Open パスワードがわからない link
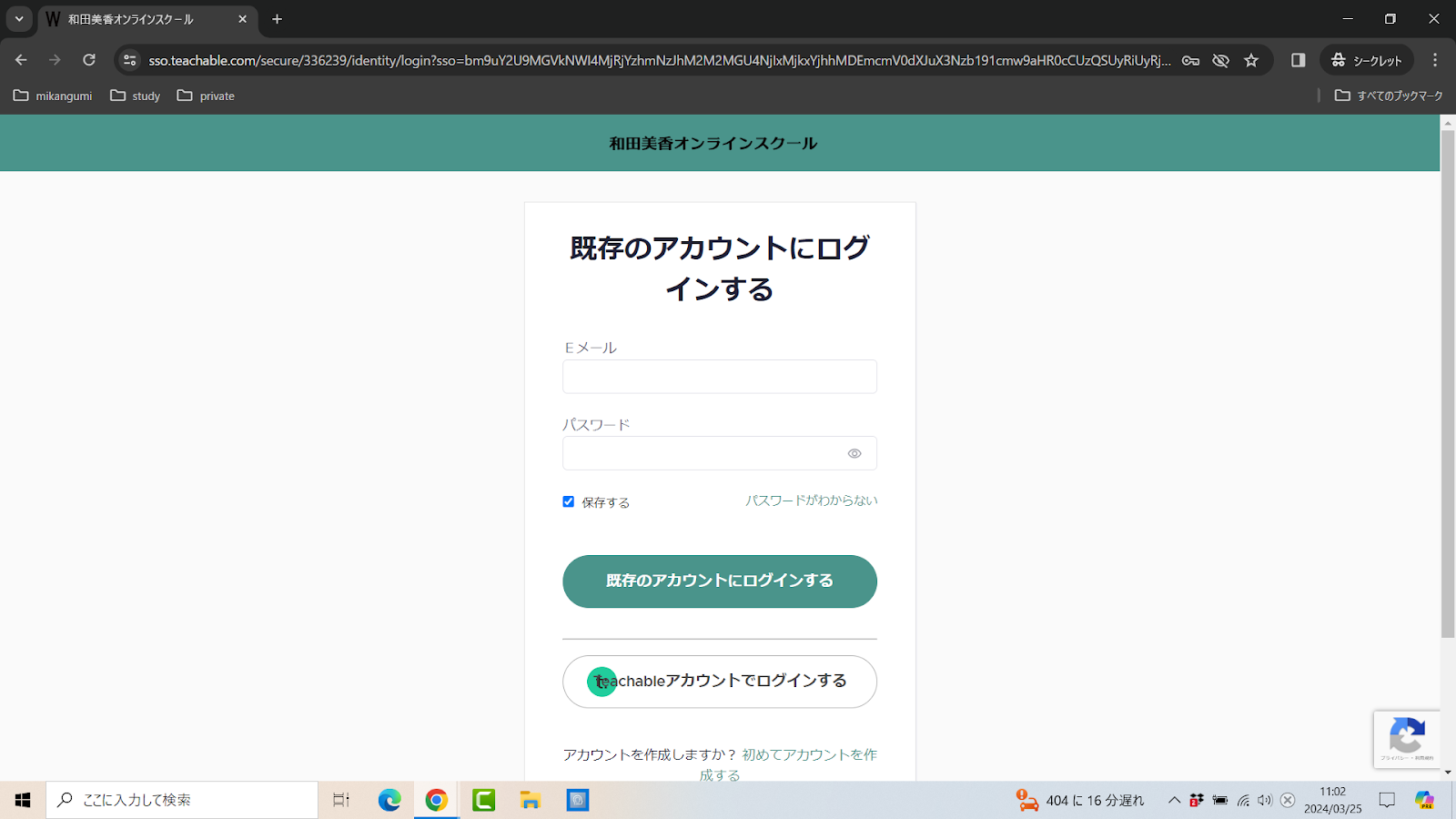Screen dimensions: 1456x819 point(812,500)
